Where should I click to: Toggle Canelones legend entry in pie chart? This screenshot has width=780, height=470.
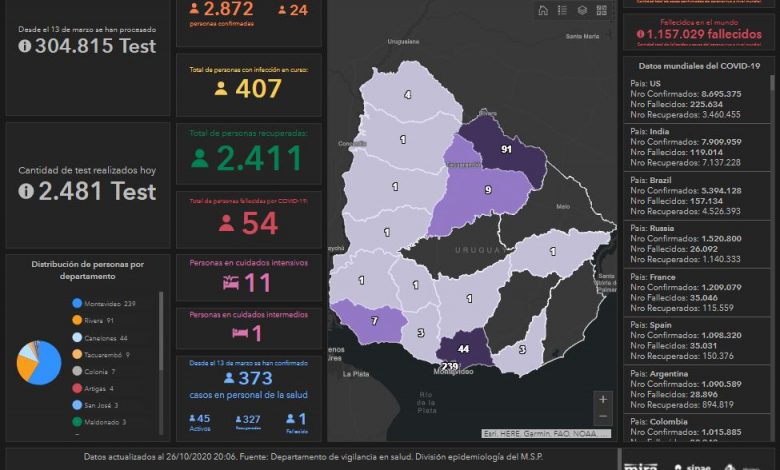click(x=106, y=338)
